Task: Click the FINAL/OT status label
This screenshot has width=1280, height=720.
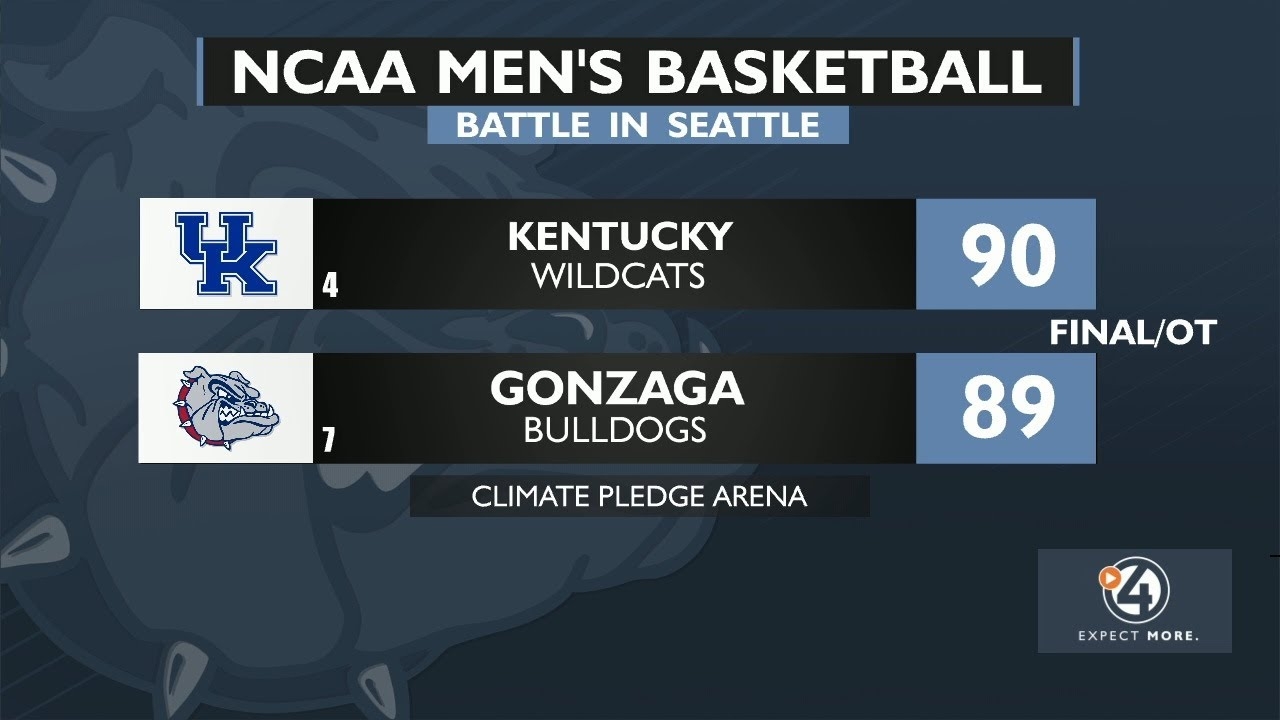Action: click(1132, 333)
